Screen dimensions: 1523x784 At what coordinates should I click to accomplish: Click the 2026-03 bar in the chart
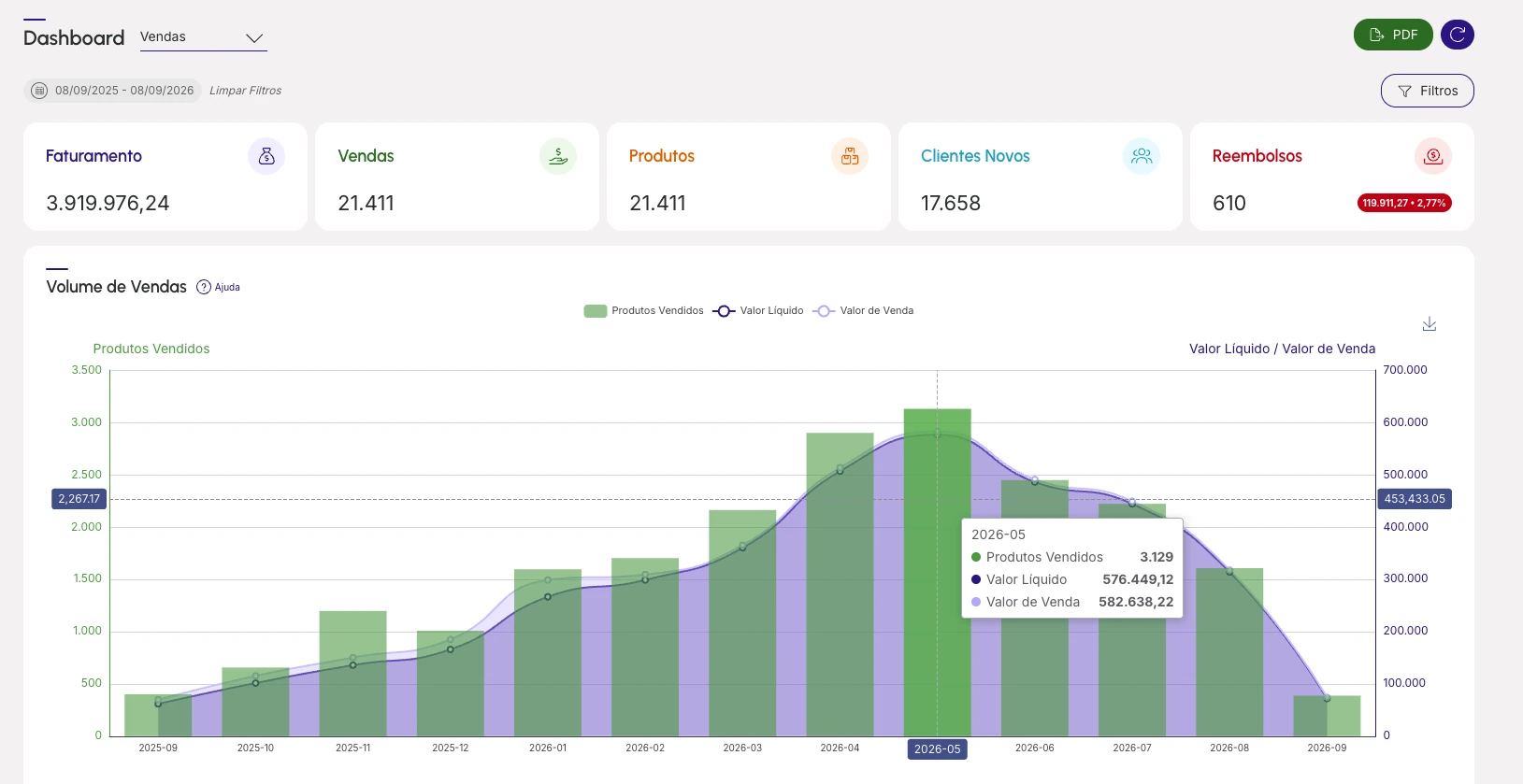[742, 622]
